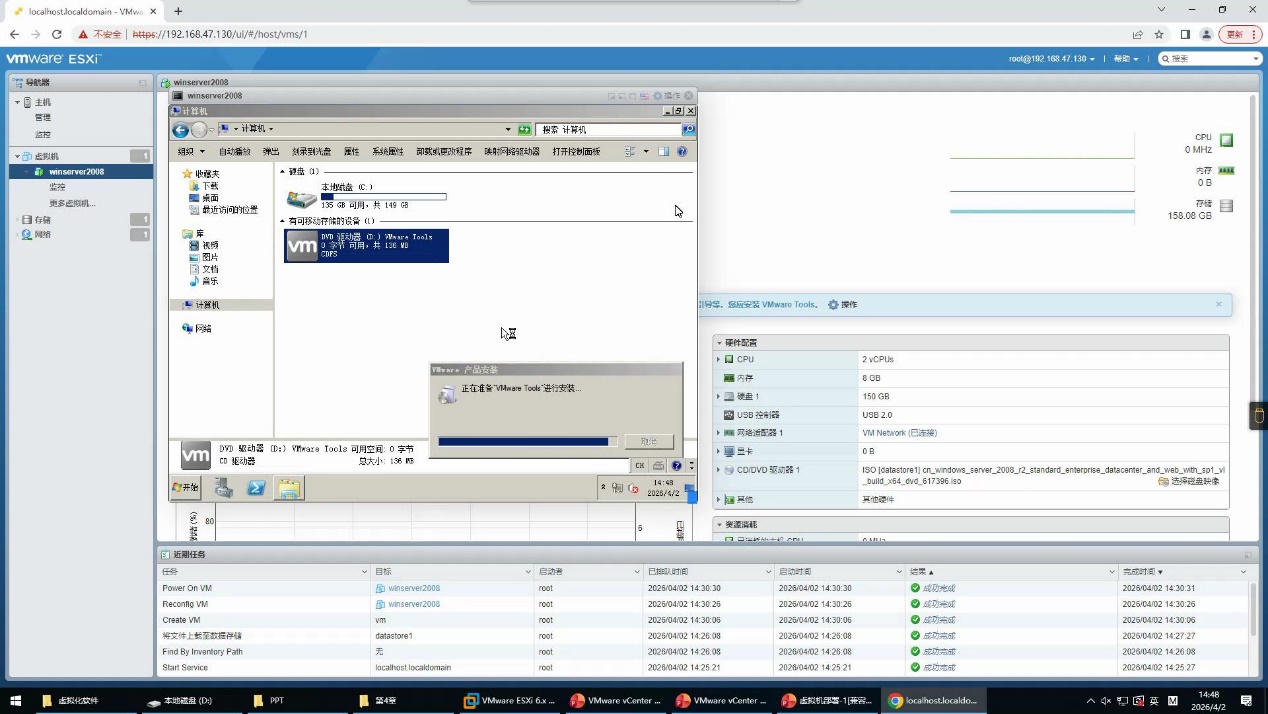
Task: Click Uninstall or change a program
Action: coord(444,152)
